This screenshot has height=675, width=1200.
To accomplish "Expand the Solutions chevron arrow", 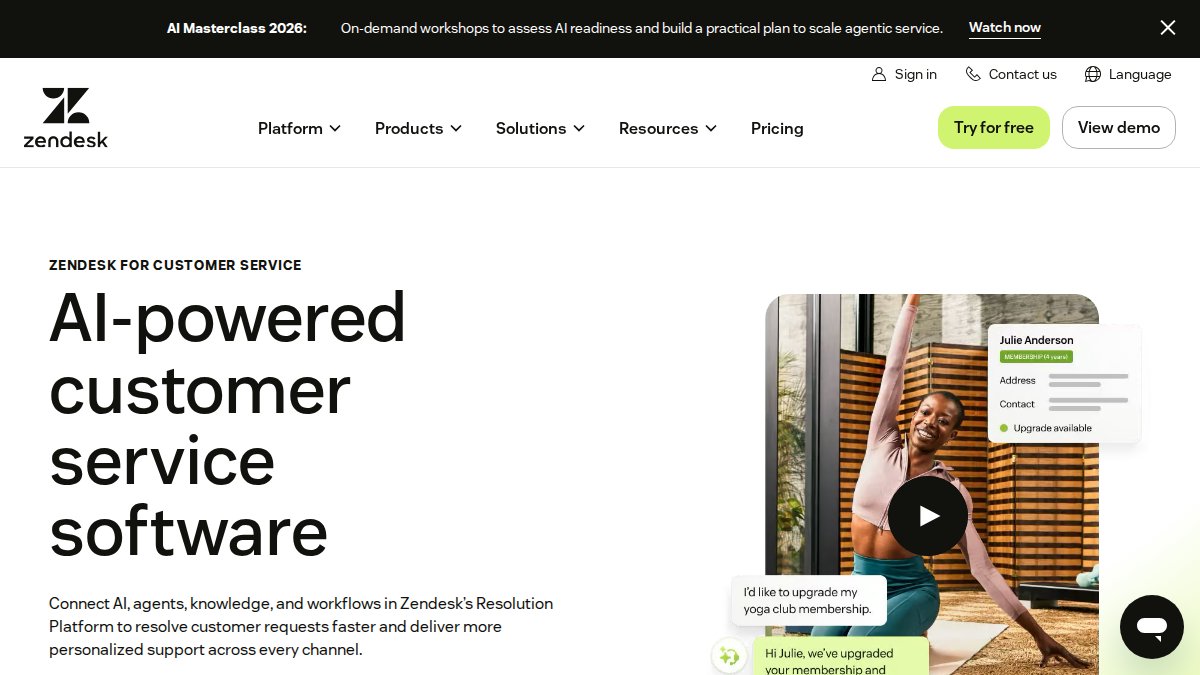I will point(579,128).
